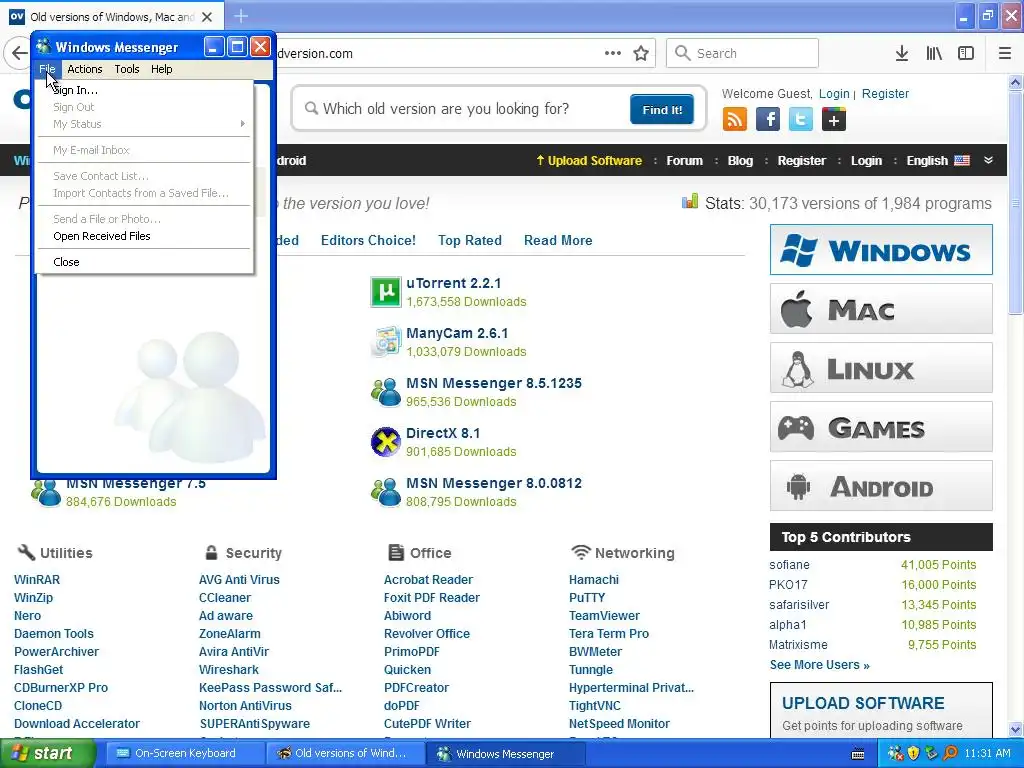Viewport: 1024px width, 768px height.
Task: Bookmark page with the star icon
Action: (x=641, y=54)
